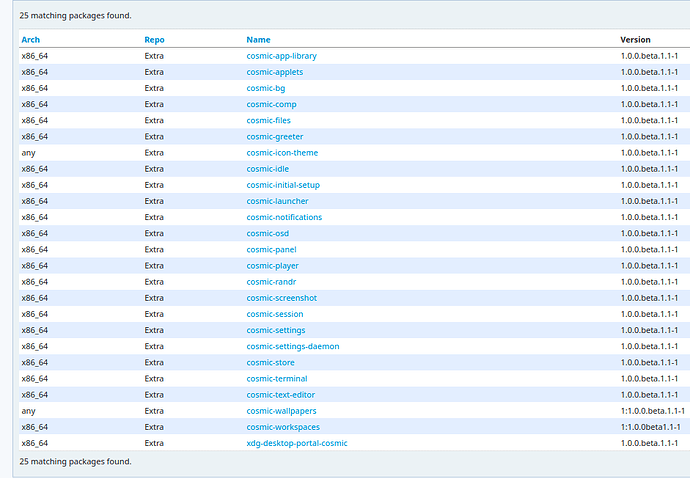Sort the table by Arch column header
Image resolution: width=690 pixels, height=478 pixels.
coord(30,40)
